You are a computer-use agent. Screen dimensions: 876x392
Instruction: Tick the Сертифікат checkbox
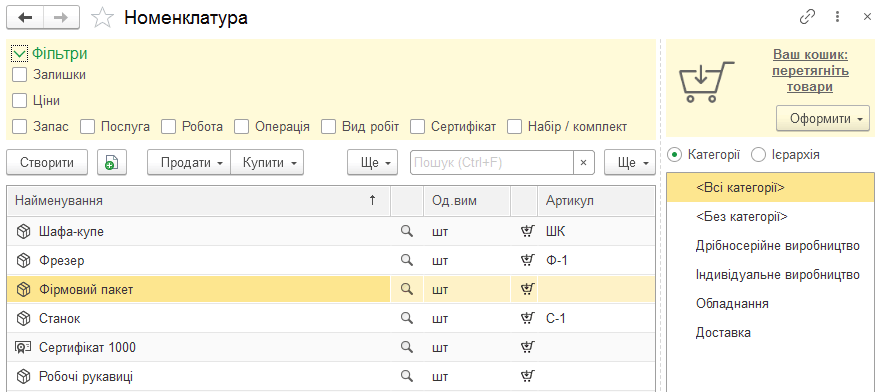point(417,127)
